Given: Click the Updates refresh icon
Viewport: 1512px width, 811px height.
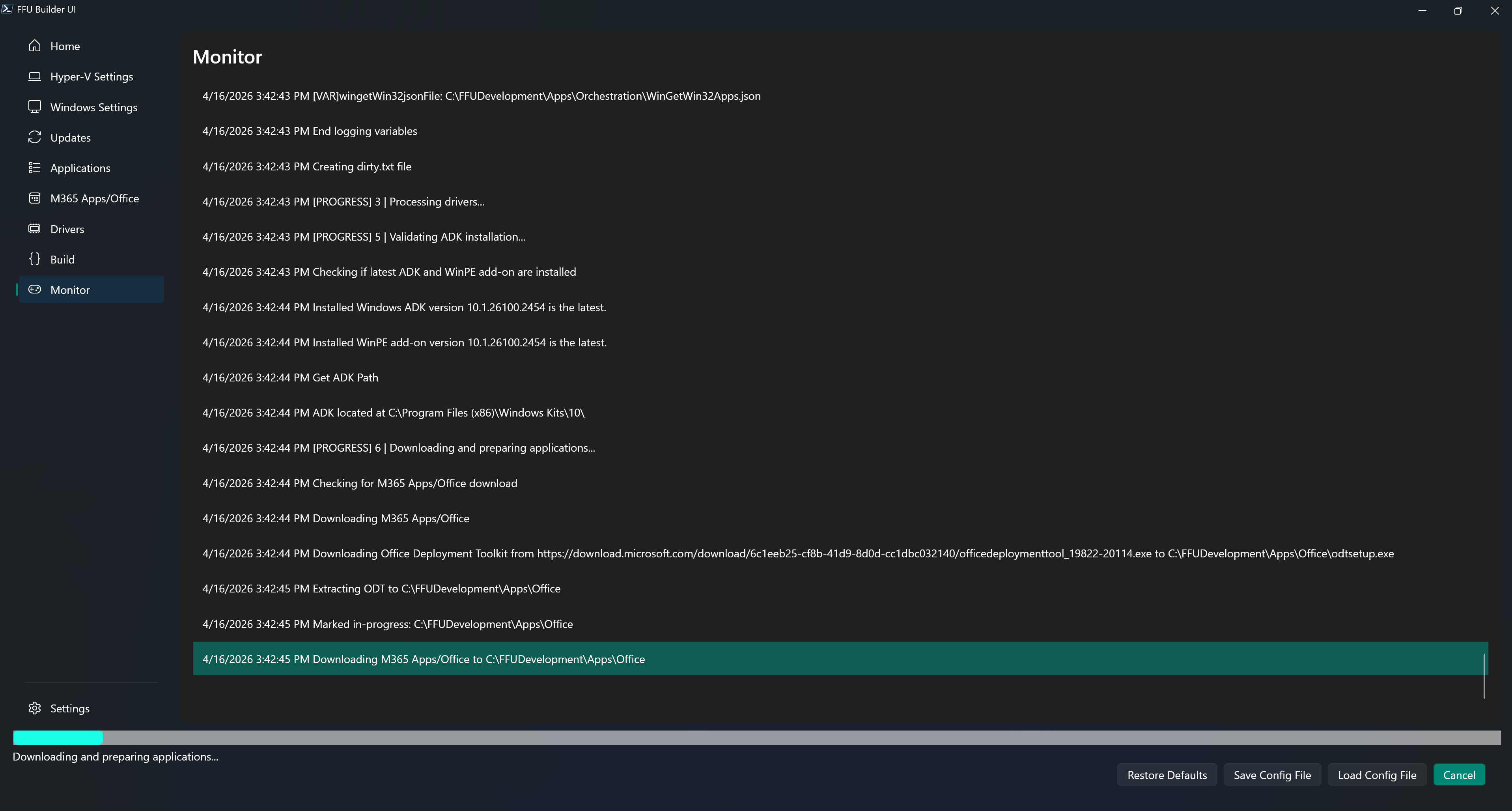Looking at the screenshot, I should [35, 137].
